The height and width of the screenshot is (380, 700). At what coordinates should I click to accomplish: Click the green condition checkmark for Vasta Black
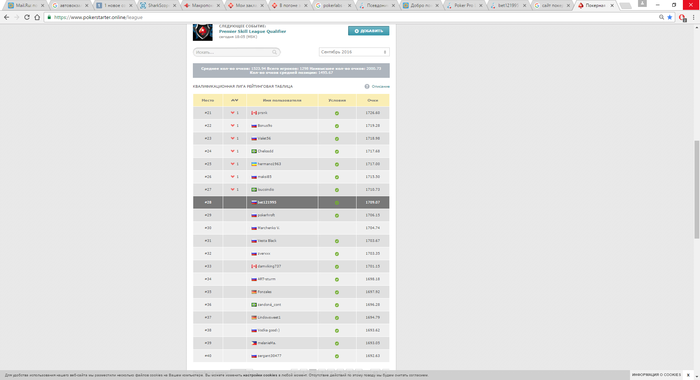coord(337,241)
